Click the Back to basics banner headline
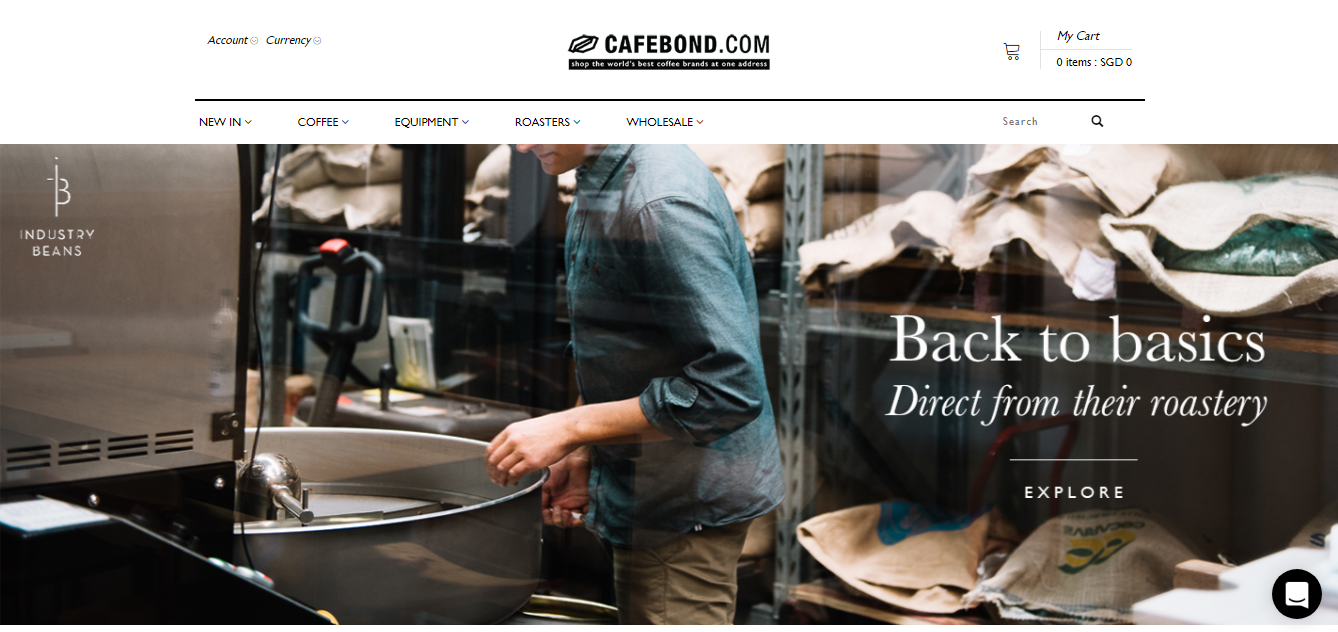The width and height of the screenshot is (1338, 632). (x=1077, y=339)
